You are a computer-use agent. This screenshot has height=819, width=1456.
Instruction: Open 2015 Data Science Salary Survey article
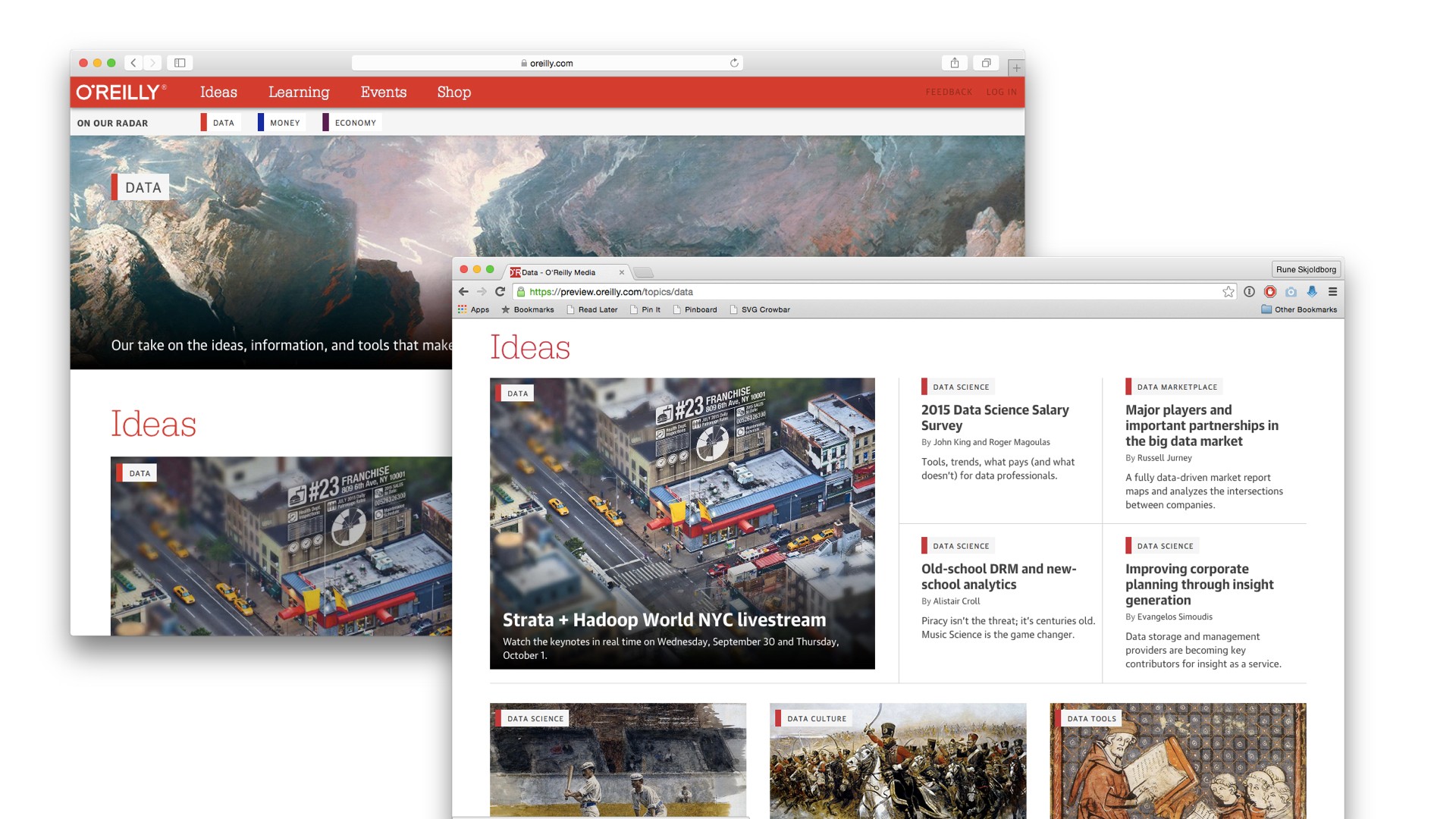click(x=995, y=418)
